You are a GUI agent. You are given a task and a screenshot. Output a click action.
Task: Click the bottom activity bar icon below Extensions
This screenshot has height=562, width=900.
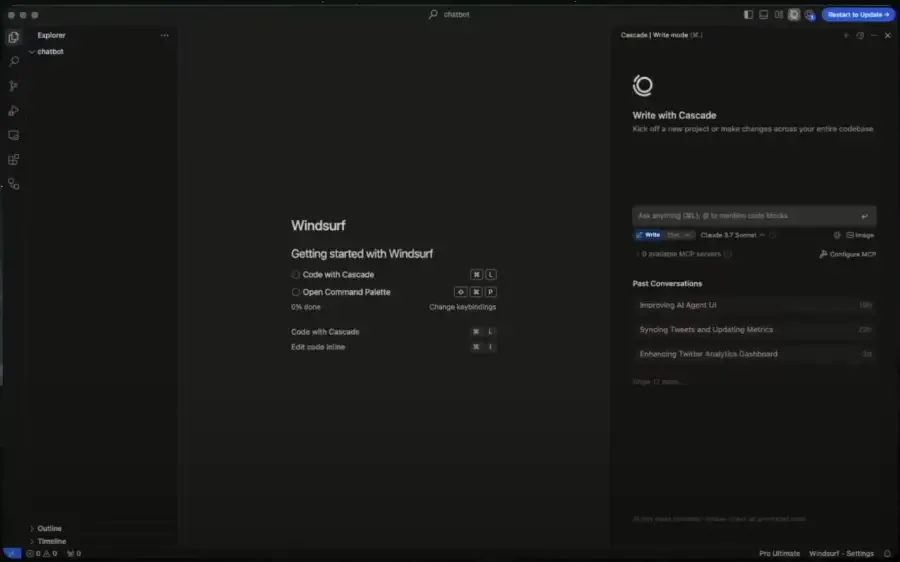[x=14, y=184]
